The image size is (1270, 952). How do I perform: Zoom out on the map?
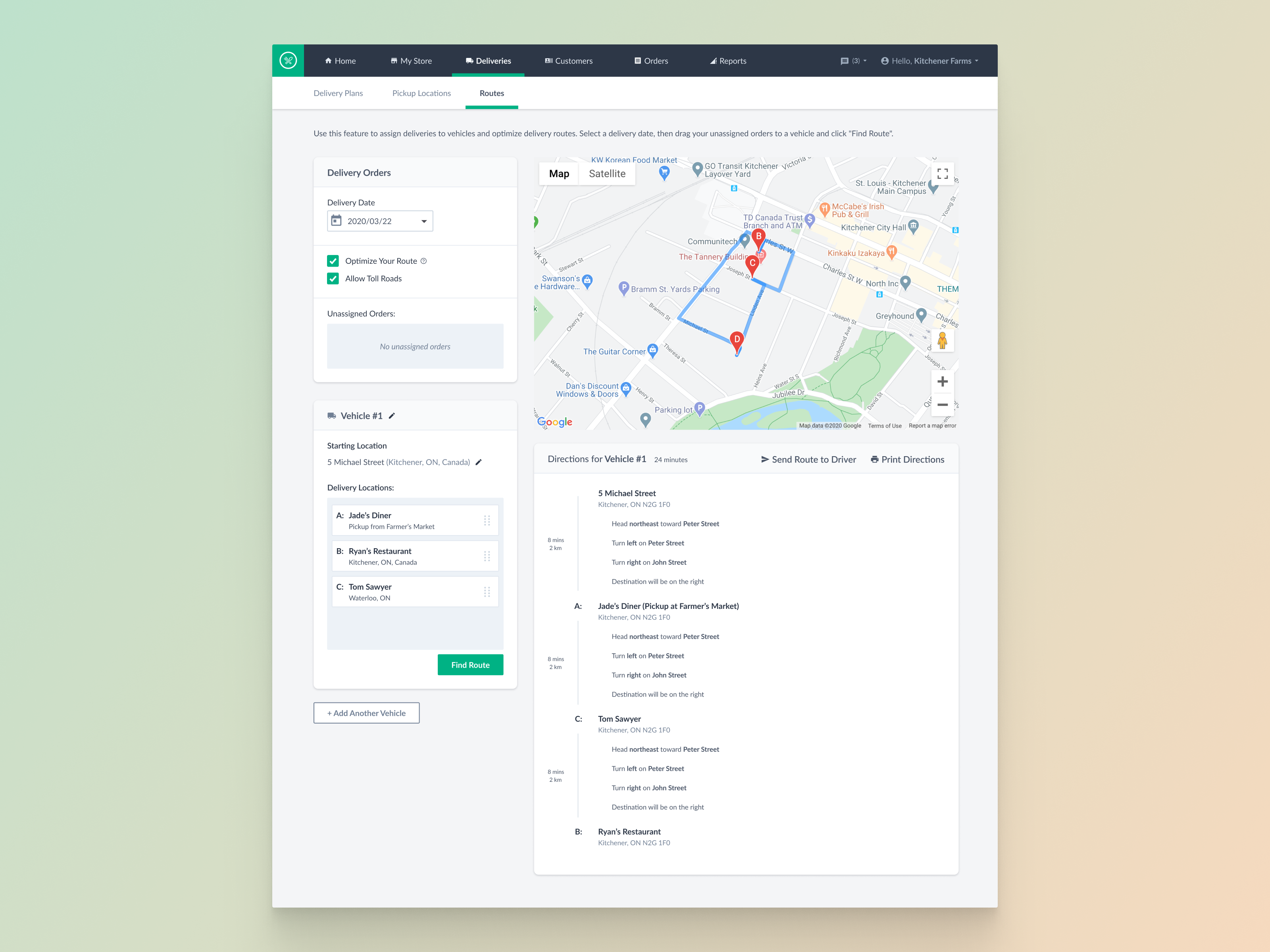coord(942,405)
